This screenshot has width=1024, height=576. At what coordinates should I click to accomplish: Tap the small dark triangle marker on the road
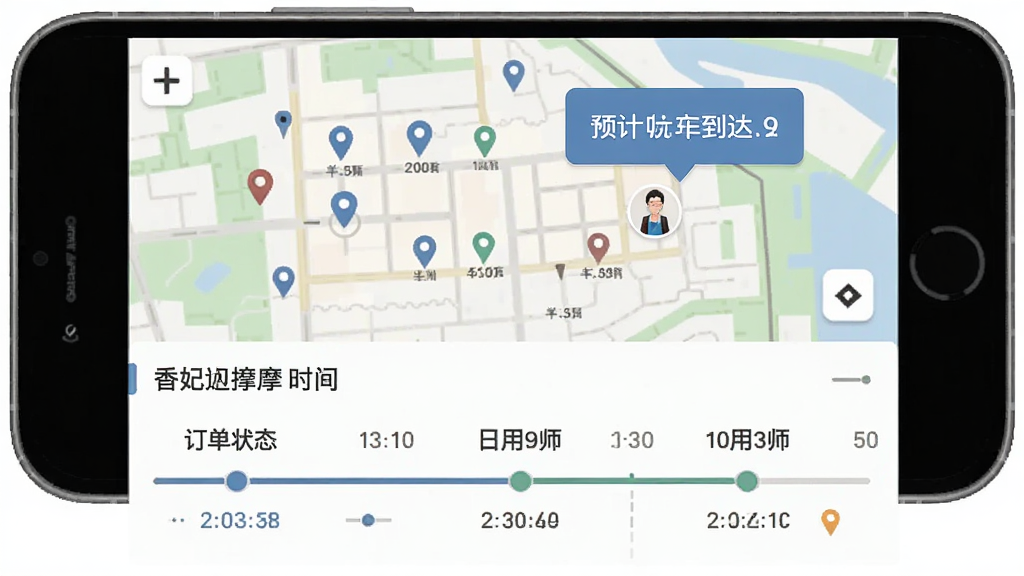(x=560, y=272)
